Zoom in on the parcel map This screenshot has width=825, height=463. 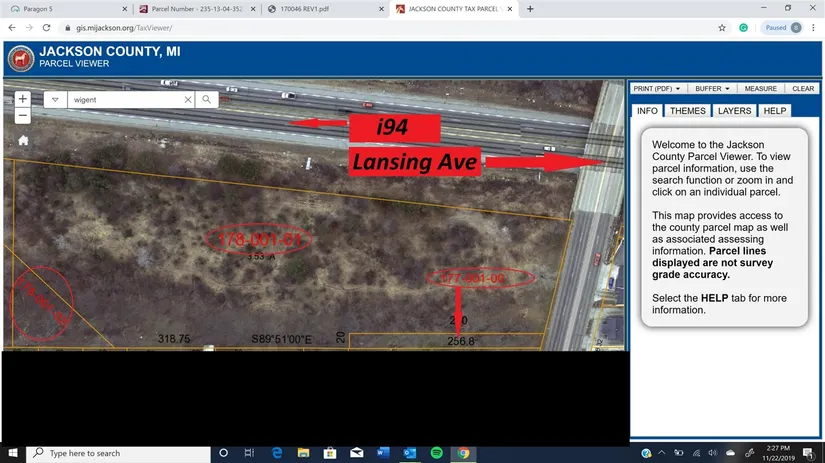coord(23,99)
